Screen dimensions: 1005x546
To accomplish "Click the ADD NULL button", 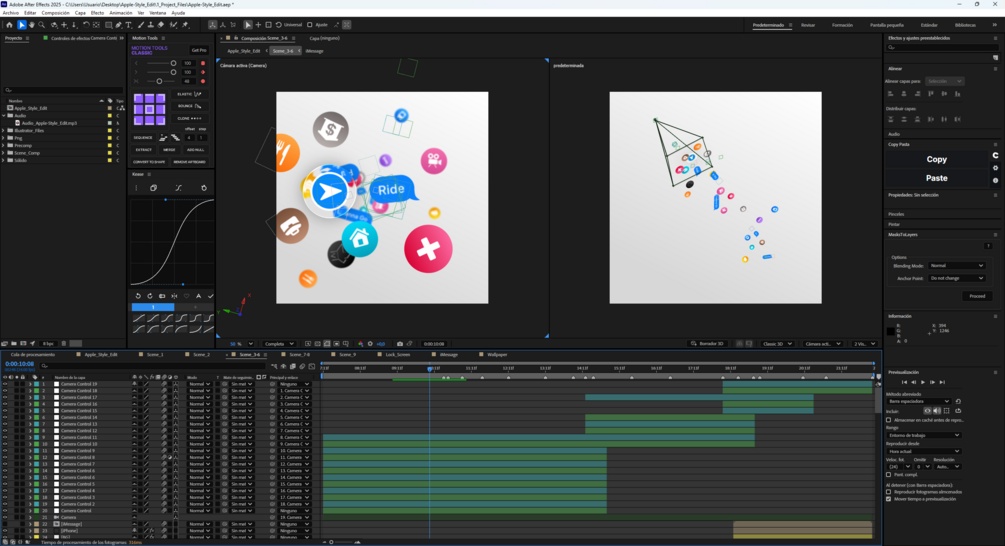I will click(x=195, y=150).
